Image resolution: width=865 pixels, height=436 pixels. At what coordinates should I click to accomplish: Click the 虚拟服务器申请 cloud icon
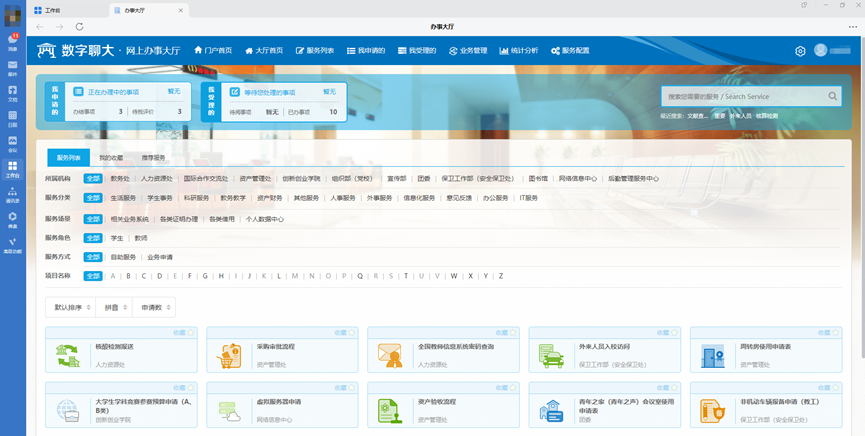pyautogui.click(x=228, y=409)
